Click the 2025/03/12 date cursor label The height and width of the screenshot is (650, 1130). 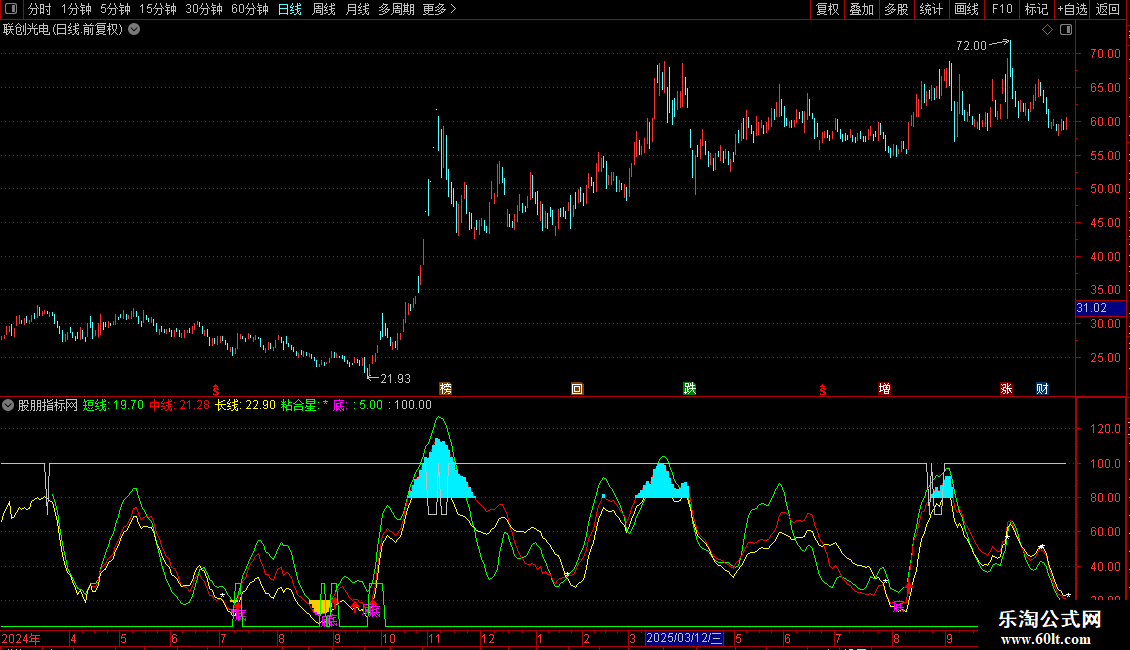tap(684, 638)
